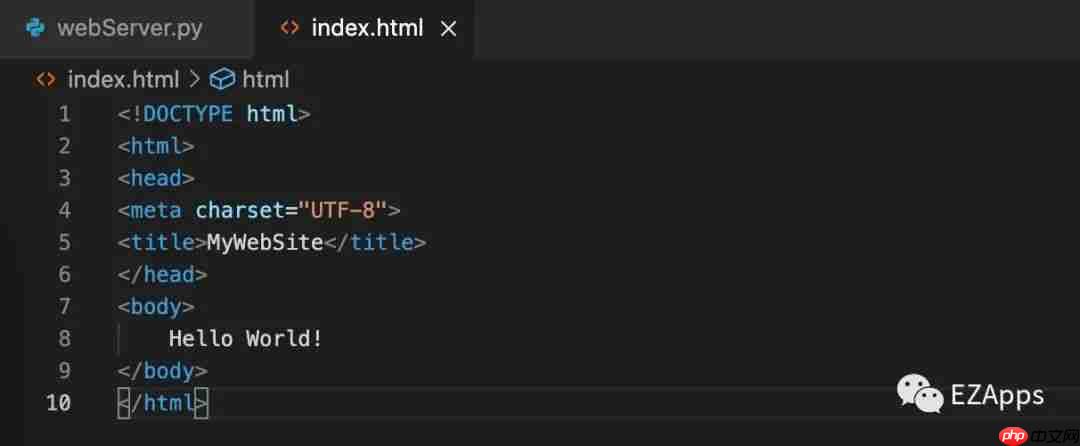Switch to the webServer.py tab

[x=129, y=28]
